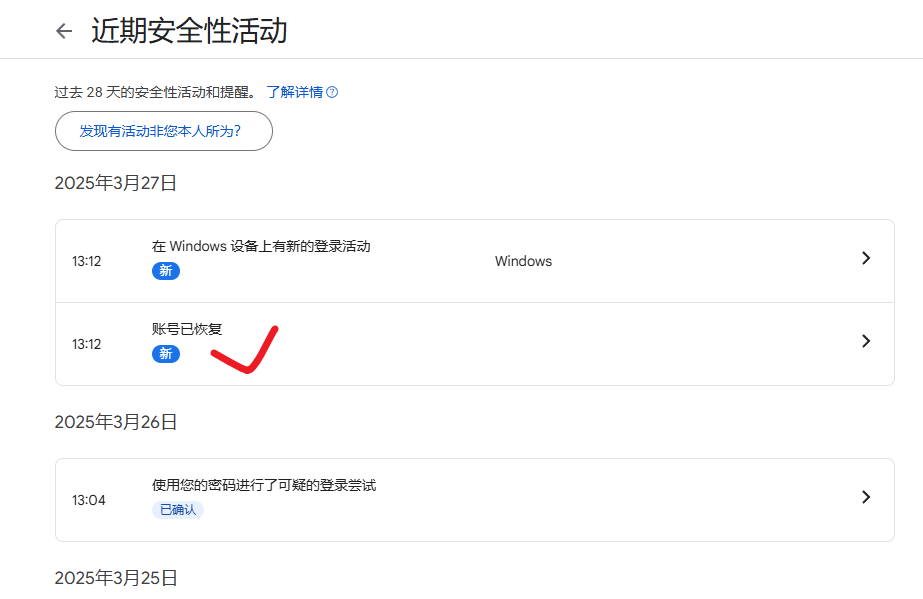Open the 了解详情 link
Screen dimensions: 923x599
pyautogui.click(x=294, y=92)
